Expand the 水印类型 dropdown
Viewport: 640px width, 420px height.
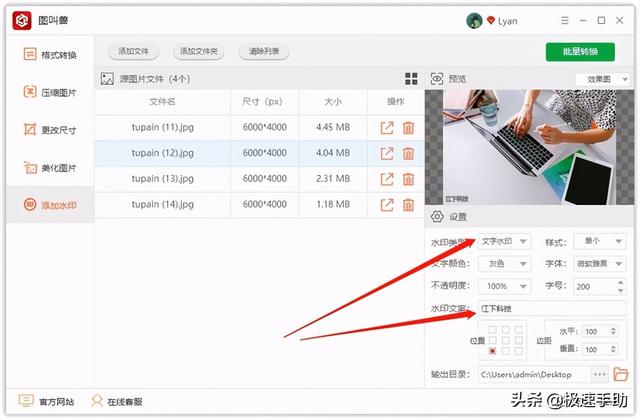coord(504,242)
